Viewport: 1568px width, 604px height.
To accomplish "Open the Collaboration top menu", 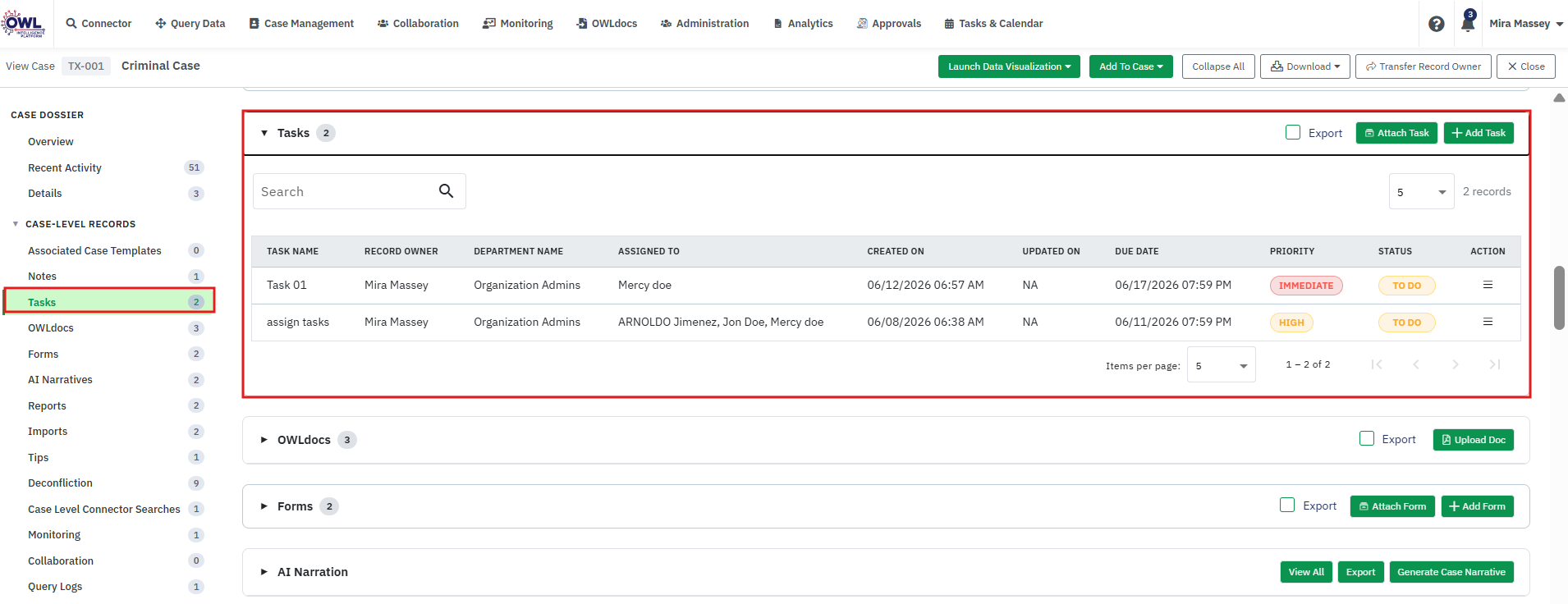I will 418,24.
